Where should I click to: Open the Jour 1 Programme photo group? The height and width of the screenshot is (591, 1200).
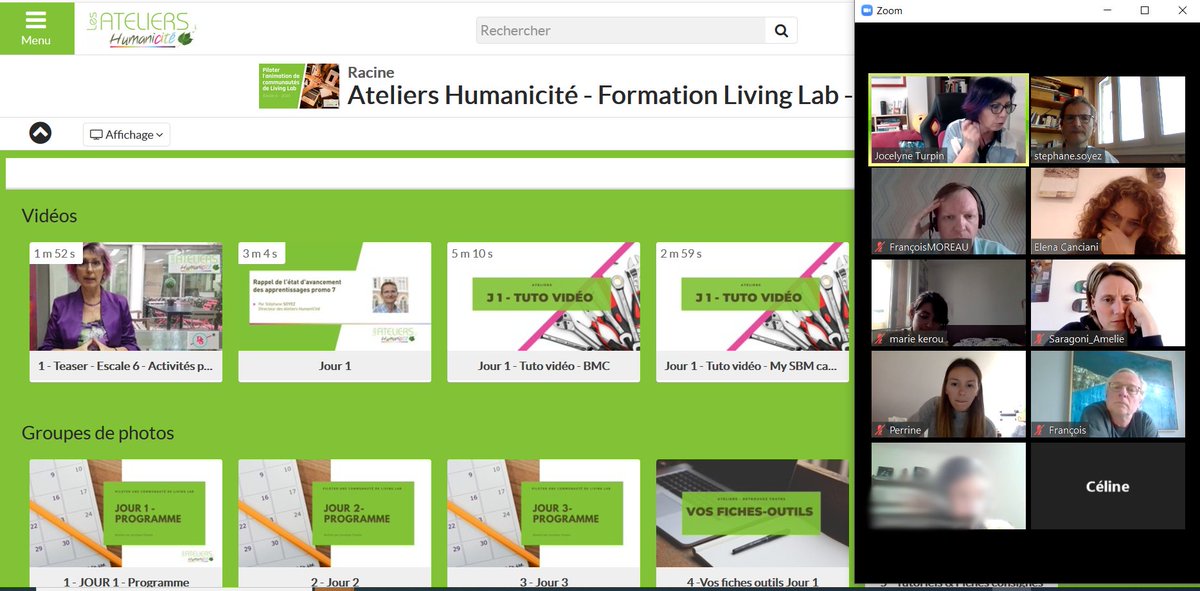pos(126,513)
